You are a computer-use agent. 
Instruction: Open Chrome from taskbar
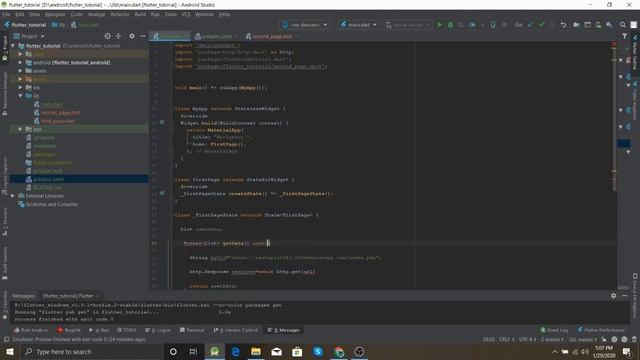[339, 351]
